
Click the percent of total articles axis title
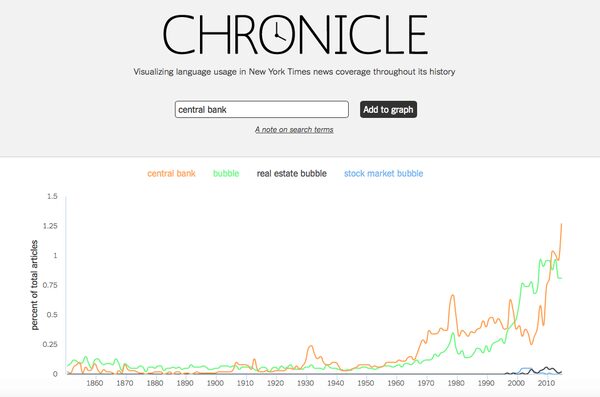point(34,285)
